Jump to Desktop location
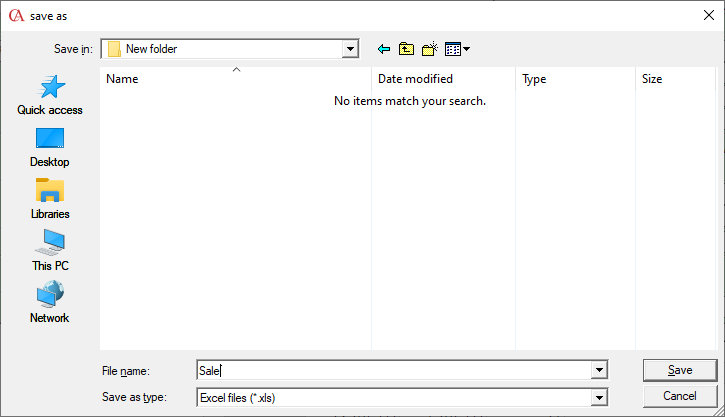Viewport: 725px width, 417px height. tap(50, 147)
